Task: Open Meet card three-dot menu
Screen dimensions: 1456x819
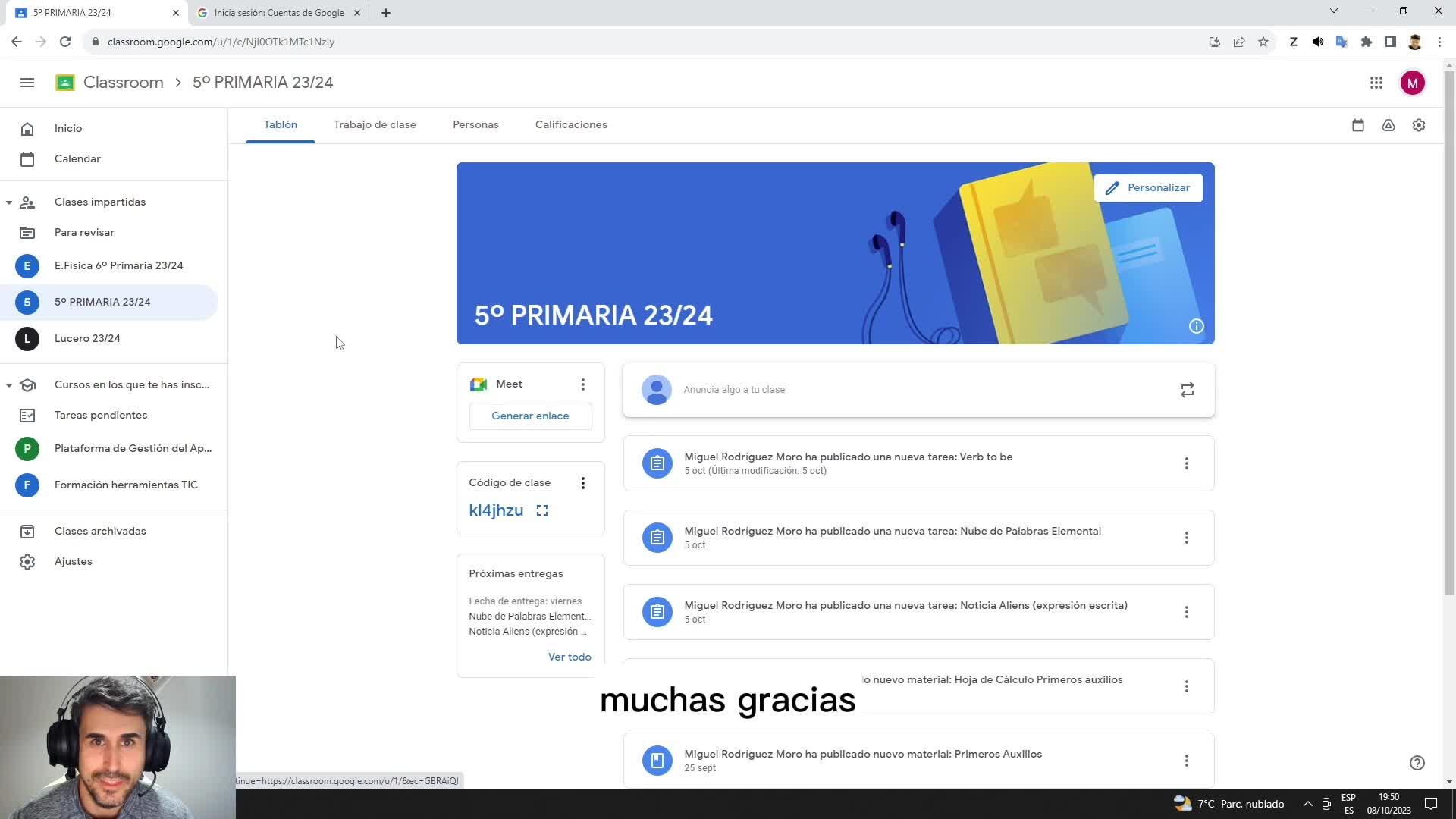Action: pos(582,384)
